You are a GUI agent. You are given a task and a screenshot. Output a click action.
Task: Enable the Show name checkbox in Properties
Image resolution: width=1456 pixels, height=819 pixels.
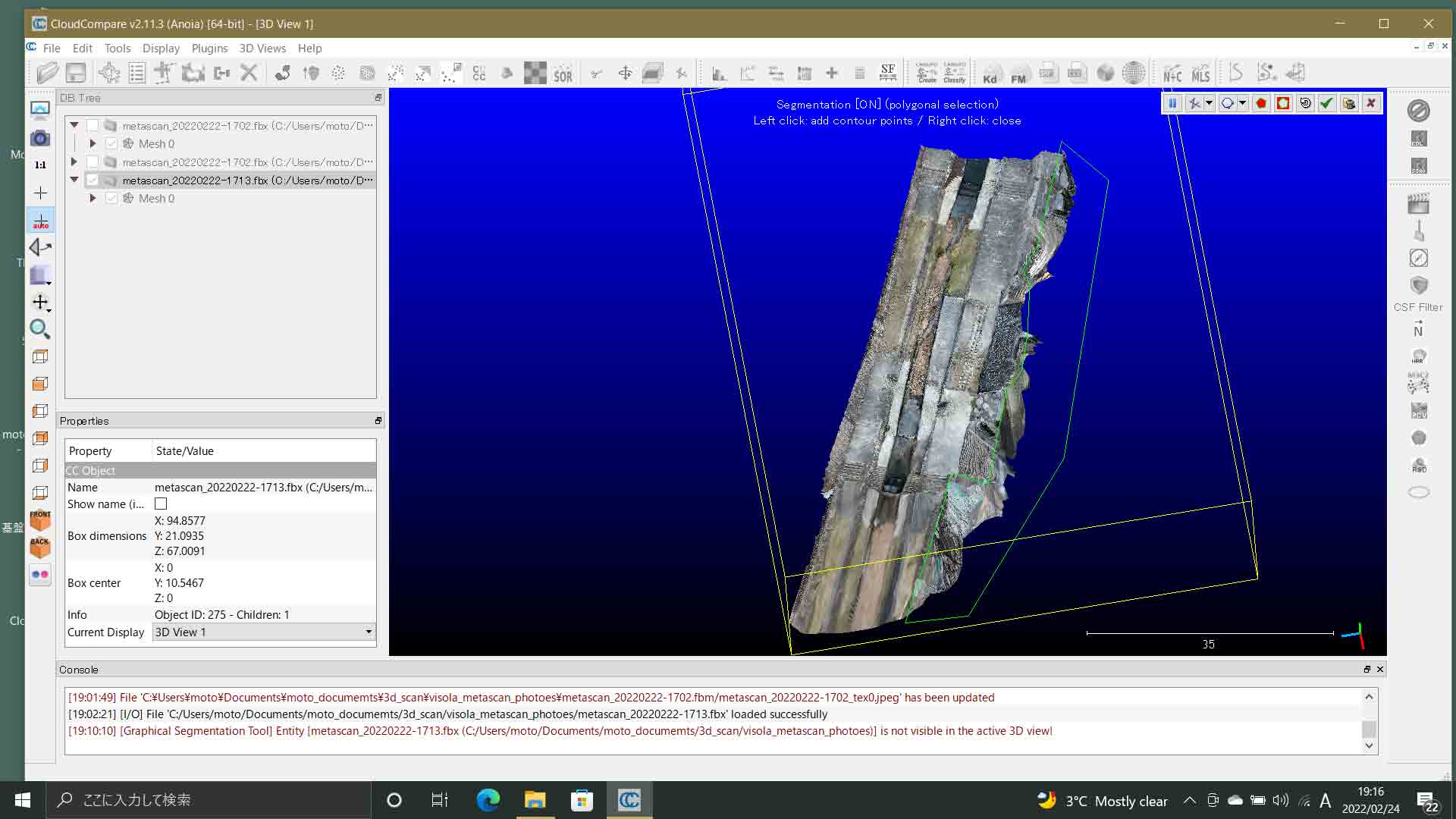(x=161, y=504)
